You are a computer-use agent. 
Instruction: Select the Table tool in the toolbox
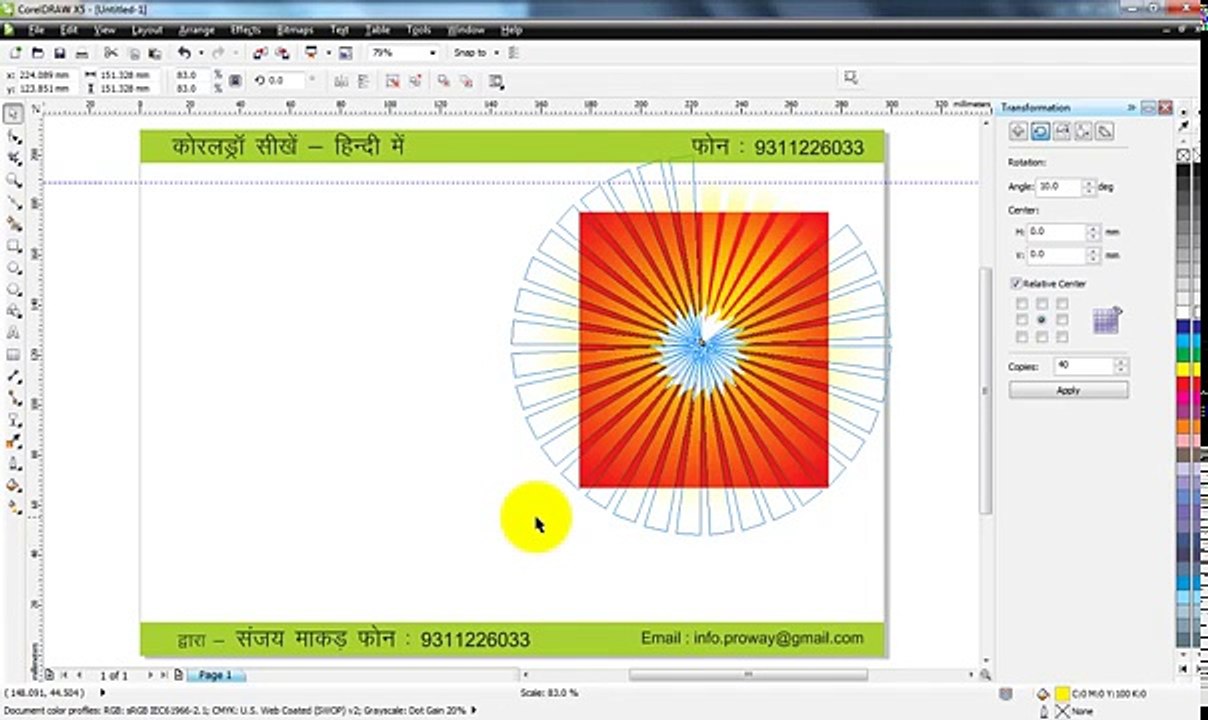click(x=14, y=355)
